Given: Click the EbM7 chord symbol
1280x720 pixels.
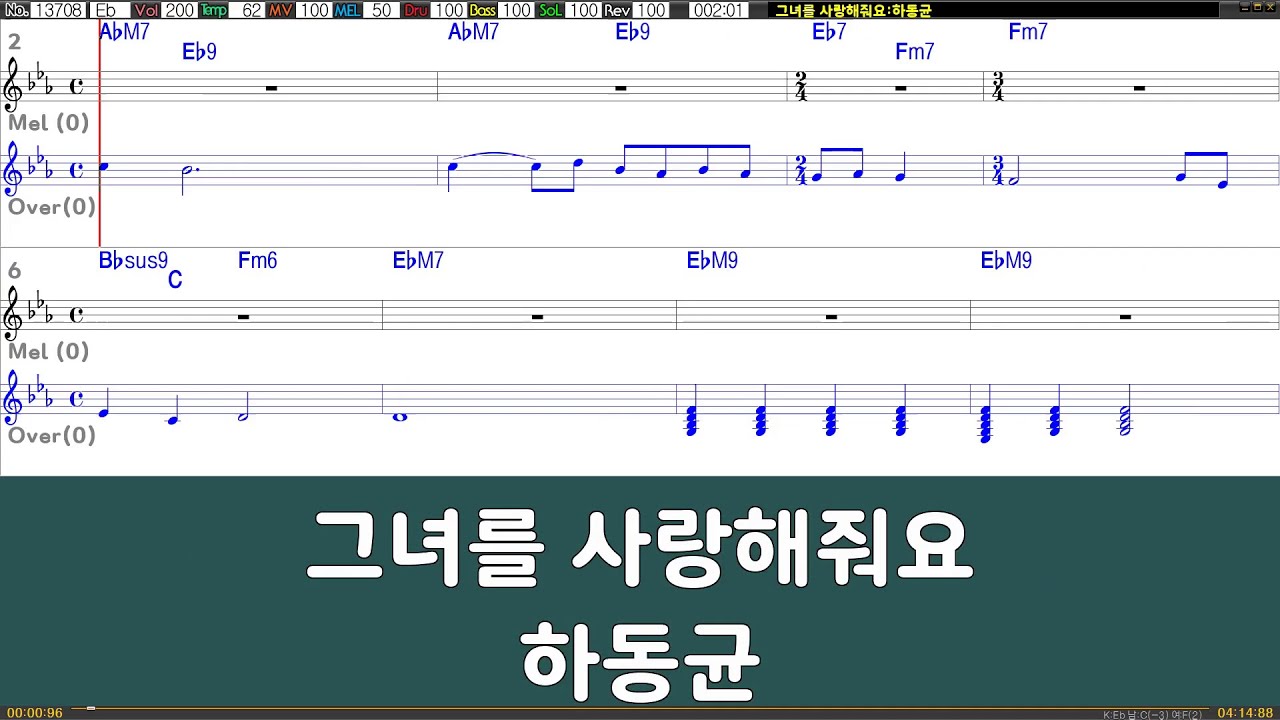Looking at the screenshot, I should point(418,261).
